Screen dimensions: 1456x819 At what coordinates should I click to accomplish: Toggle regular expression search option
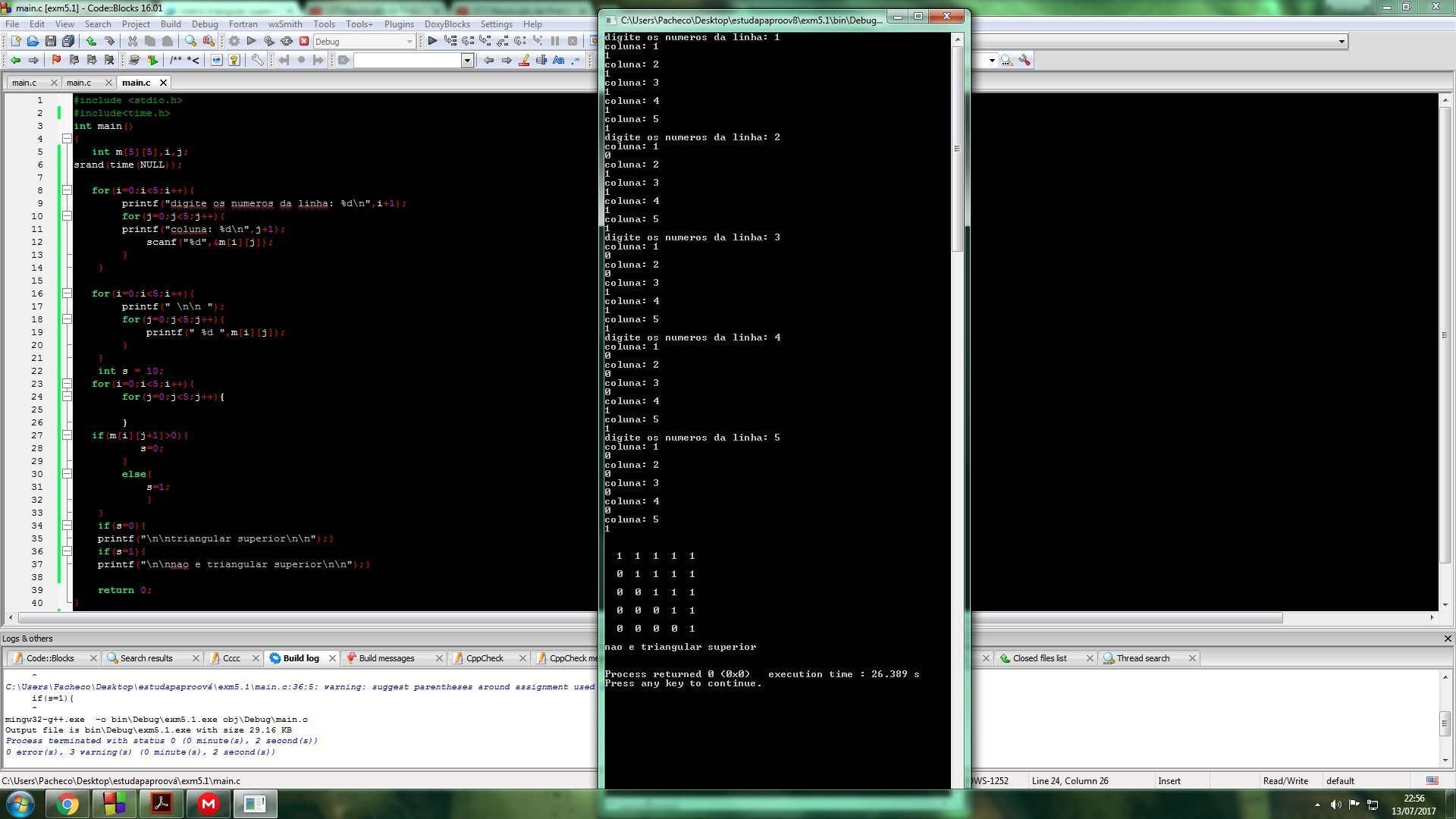pyautogui.click(x=576, y=60)
